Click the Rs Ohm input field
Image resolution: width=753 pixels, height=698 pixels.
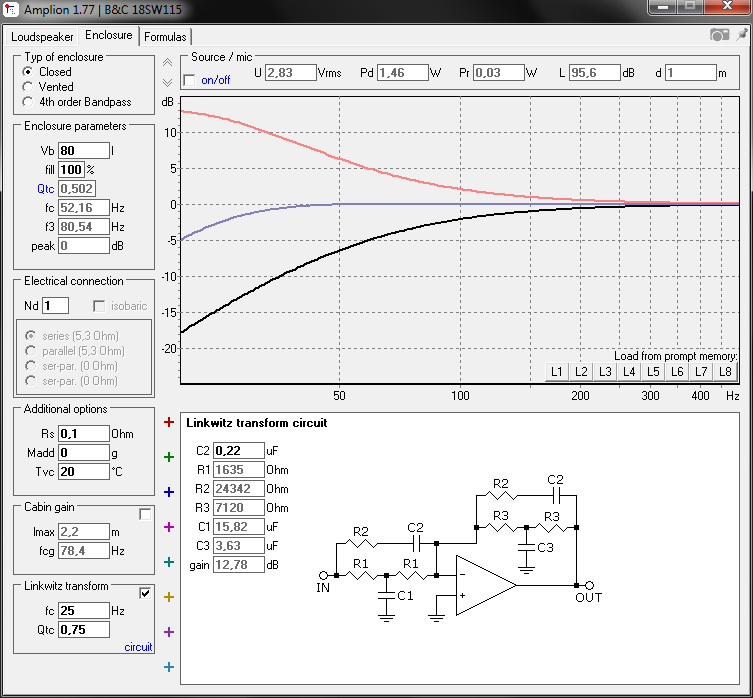coord(84,434)
